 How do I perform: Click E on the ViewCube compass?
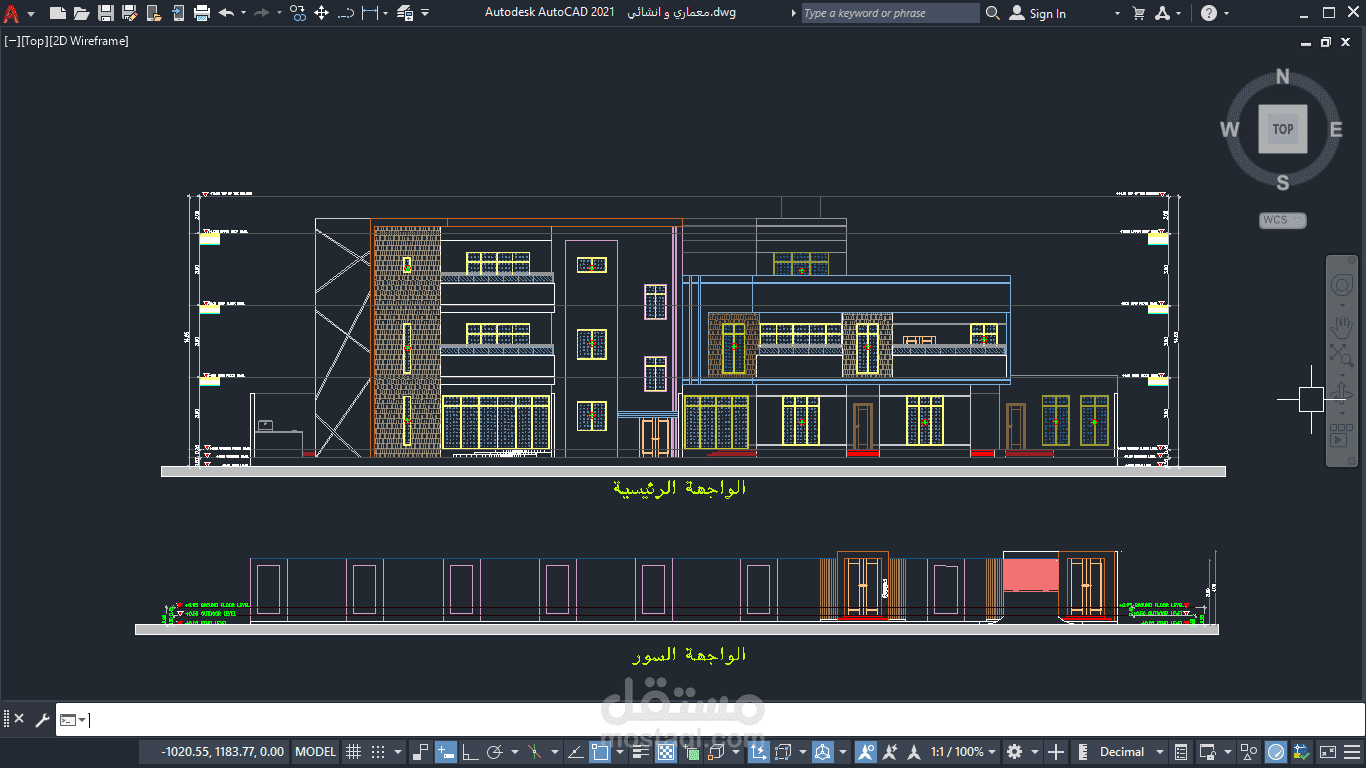[x=1335, y=129]
